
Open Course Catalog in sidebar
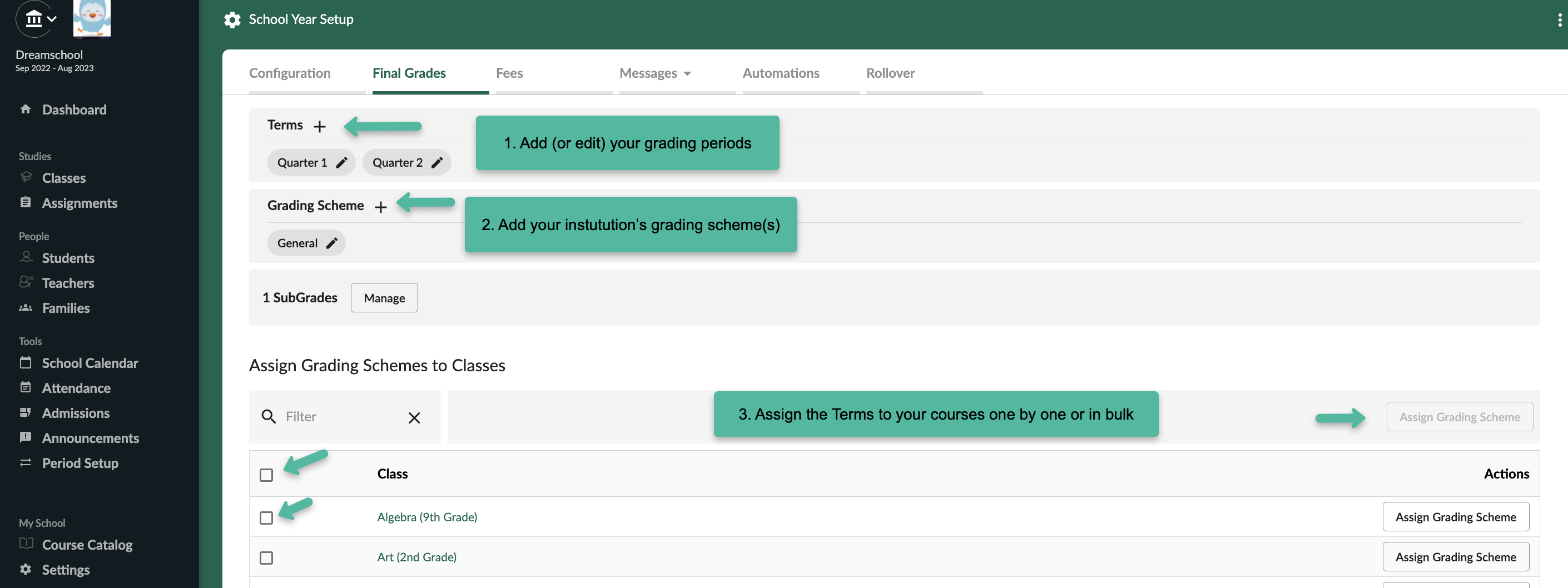tap(87, 544)
